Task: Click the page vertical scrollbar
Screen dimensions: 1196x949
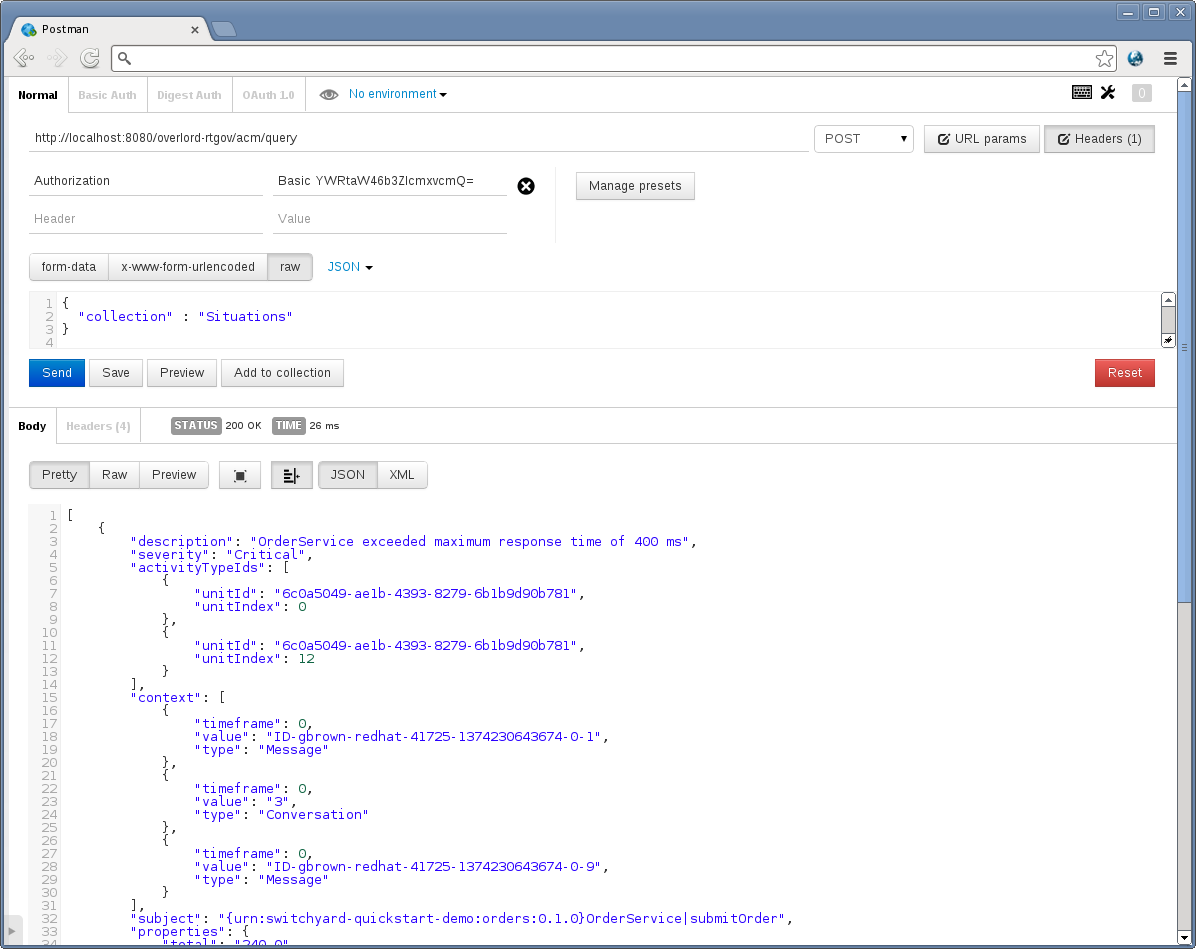Action: [x=1184, y=511]
